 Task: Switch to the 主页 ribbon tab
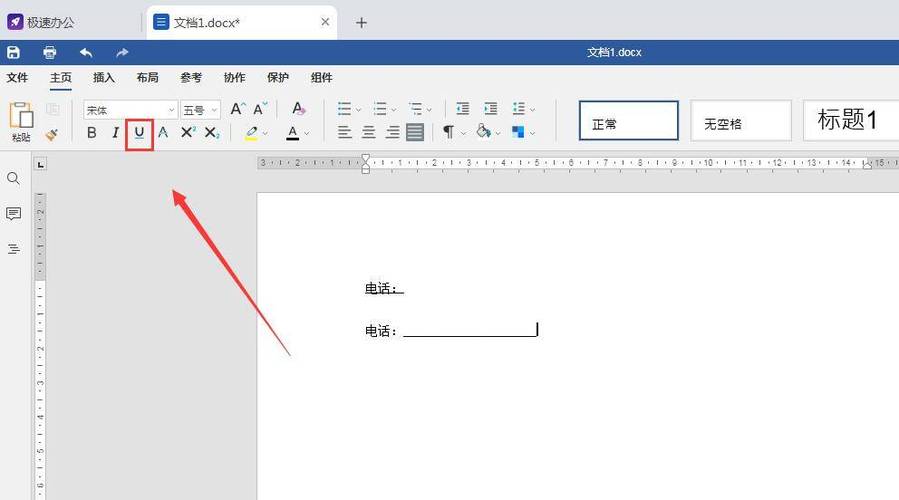(61, 77)
